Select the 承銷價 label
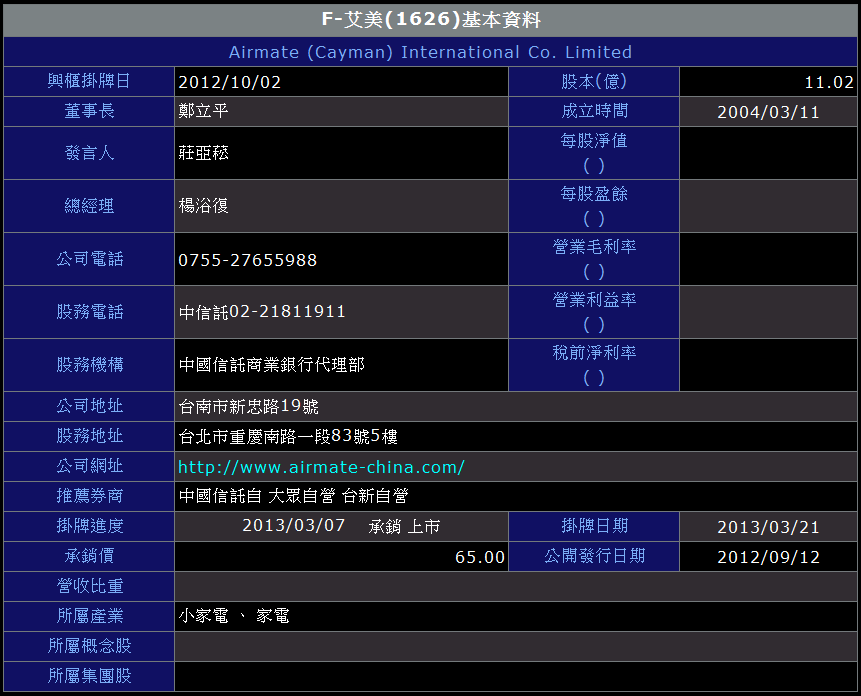Image resolution: width=861 pixels, height=696 pixels. pyautogui.click(x=89, y=555)
